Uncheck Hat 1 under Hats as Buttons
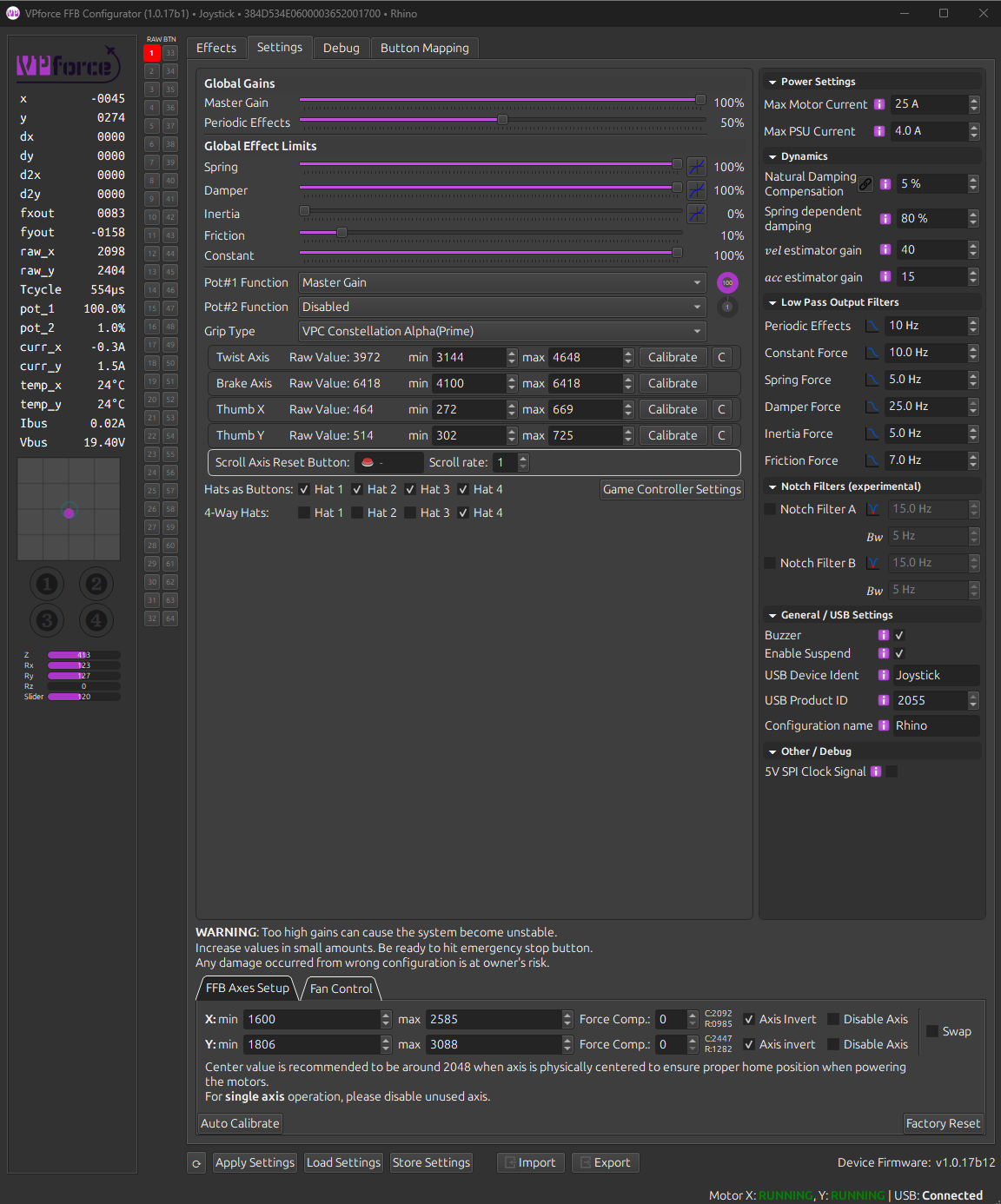1001x1204 pixels. click(303, 489)
